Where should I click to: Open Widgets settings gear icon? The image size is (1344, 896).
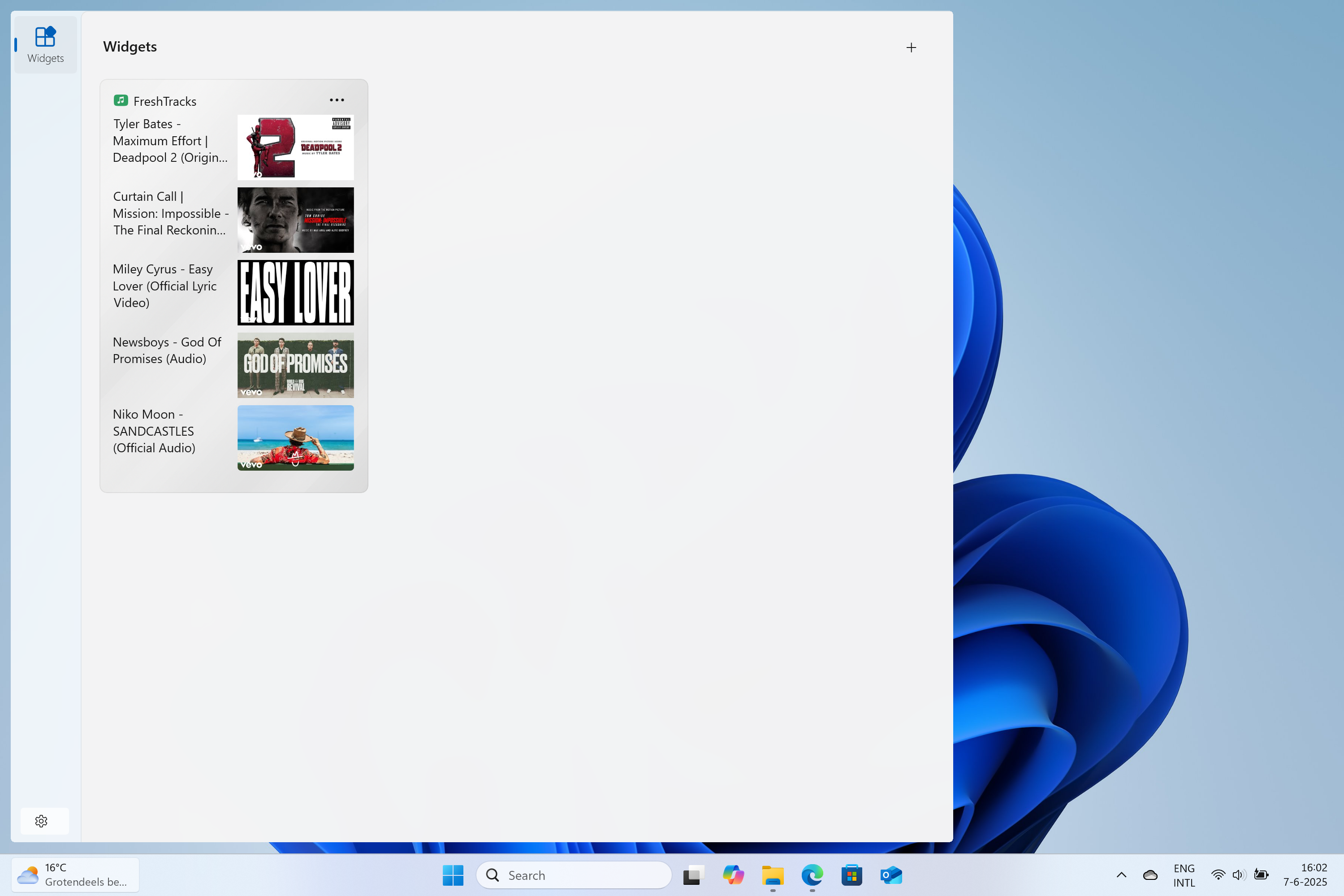(41, 821)
